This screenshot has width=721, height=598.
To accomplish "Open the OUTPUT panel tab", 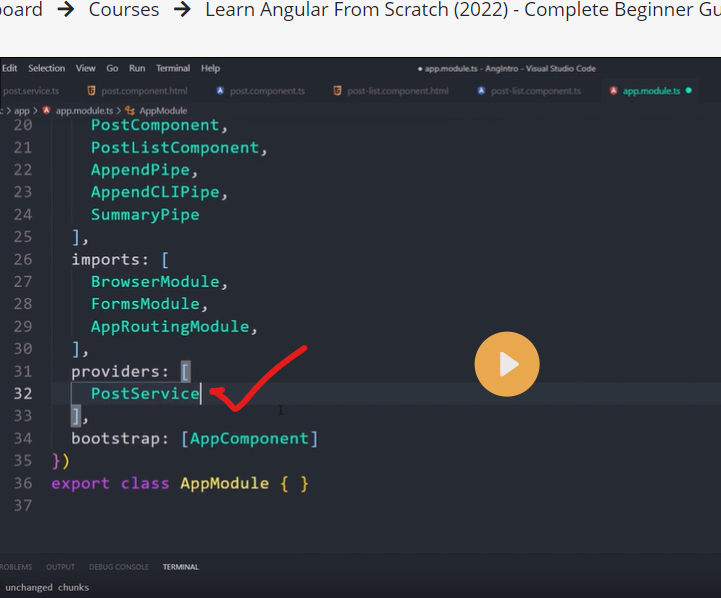I will point(60,567).
